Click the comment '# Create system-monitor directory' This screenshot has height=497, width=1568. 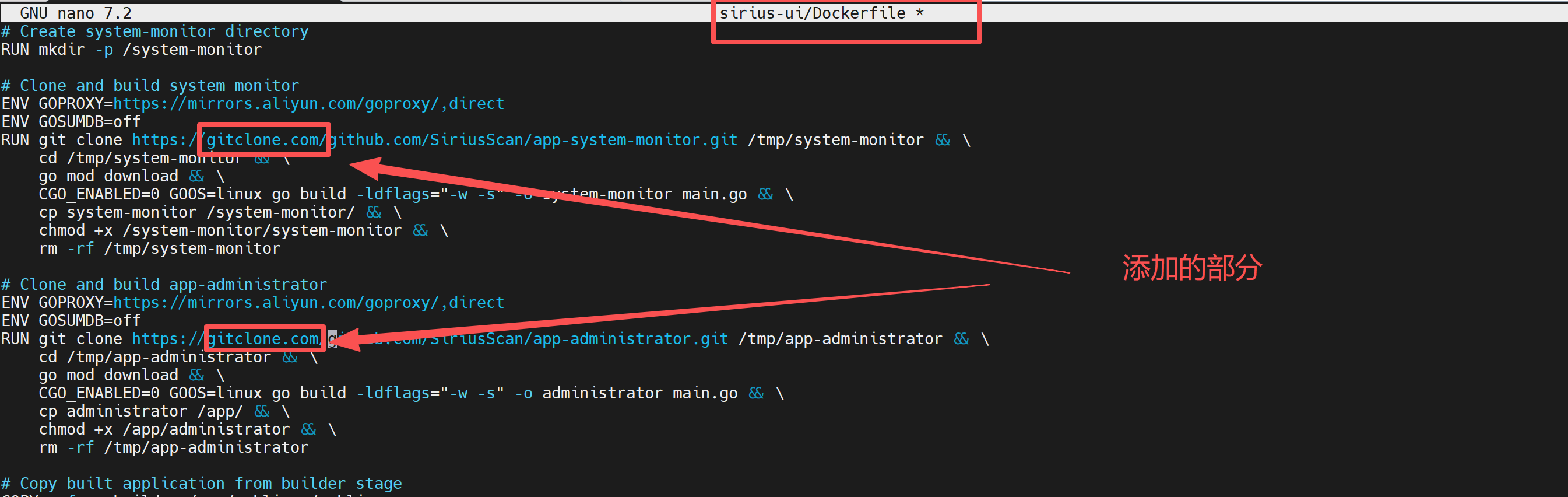point(154,31)
